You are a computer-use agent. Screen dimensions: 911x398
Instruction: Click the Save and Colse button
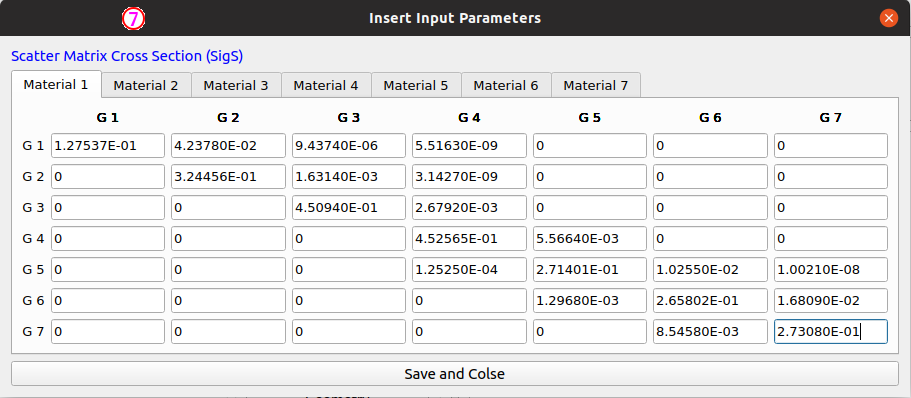coord(455,374)
